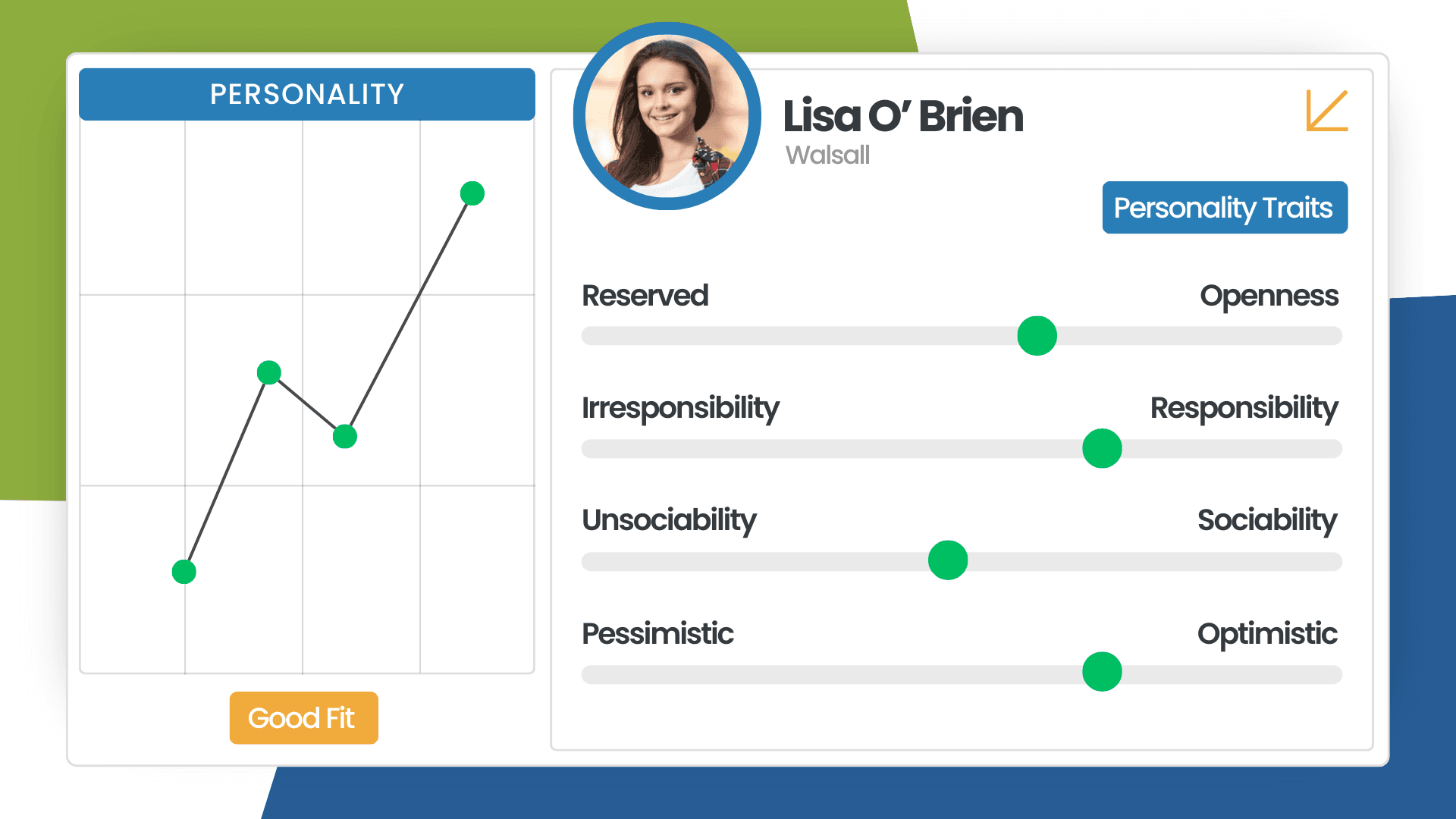Click the highest data point on the chart

click(x=472, y=193)
